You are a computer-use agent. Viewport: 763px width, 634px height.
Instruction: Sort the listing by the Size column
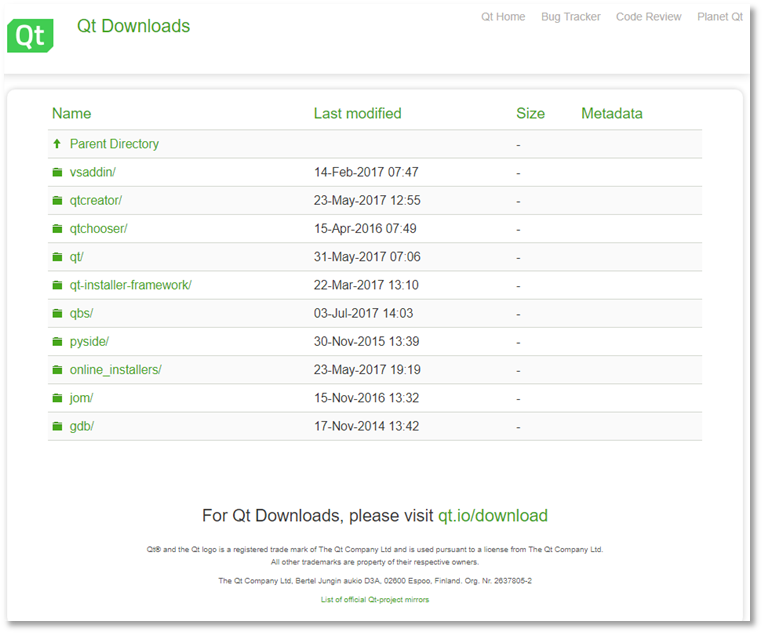pos(530,113)
